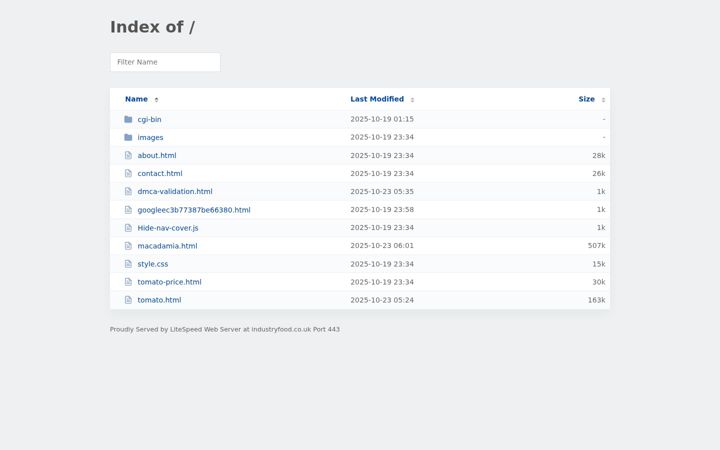Open the images directory link
Viewport: 720px width, 450px height.
click(x=150, y=137)
